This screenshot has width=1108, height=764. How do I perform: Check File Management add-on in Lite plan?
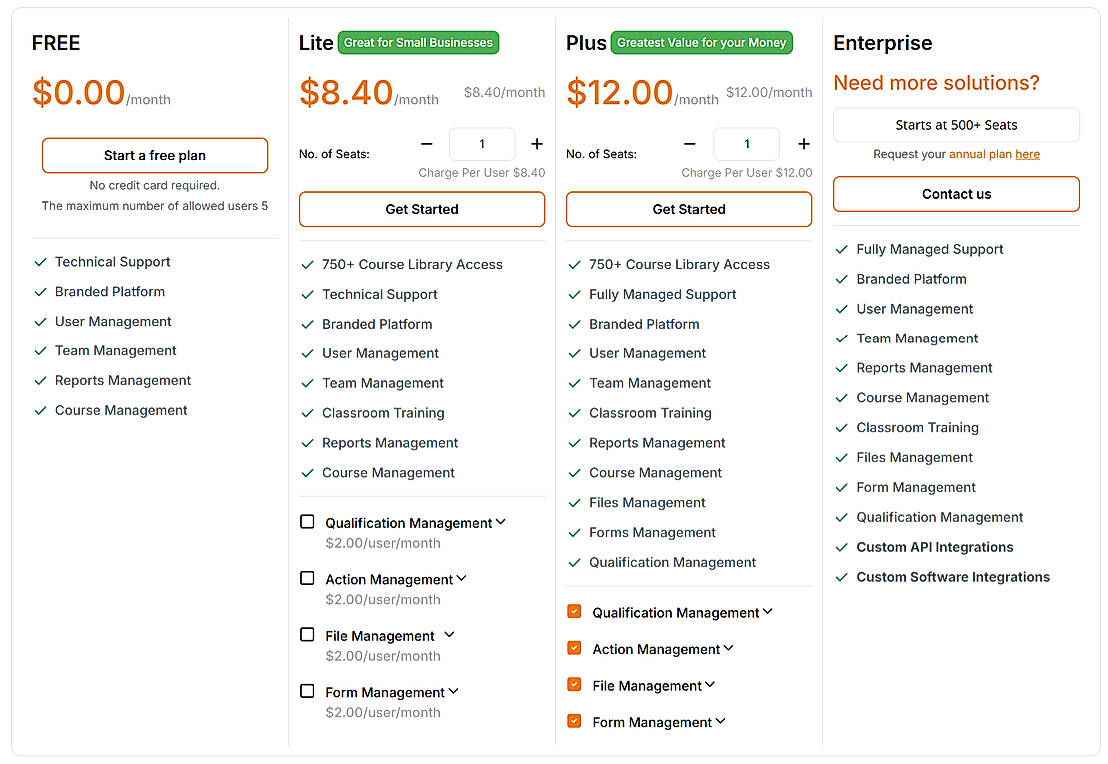coord(307,635)
